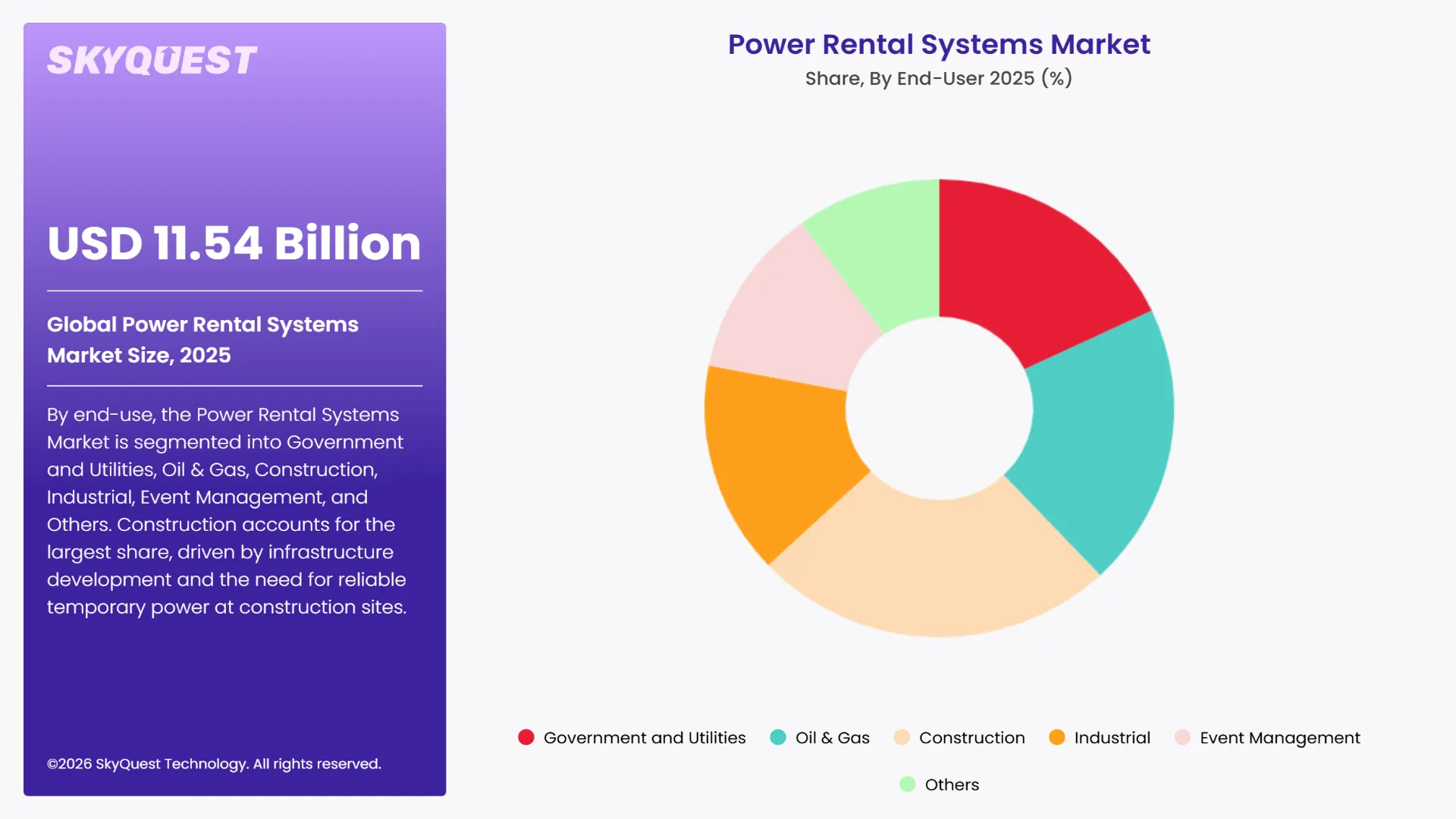Click the SkyQuest copyright notice
Screen dimensions: 1456x819
tap(214, 764)
